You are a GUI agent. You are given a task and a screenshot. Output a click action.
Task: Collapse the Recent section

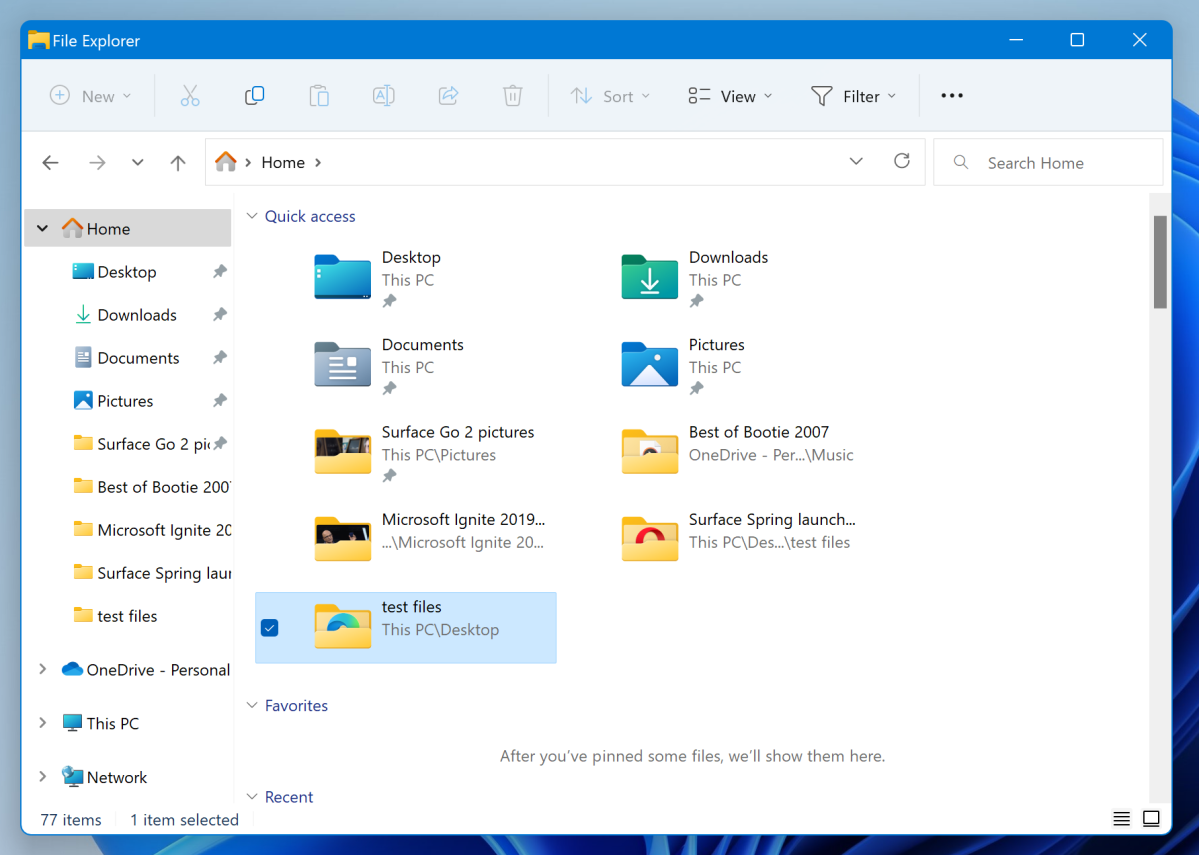pyautogui.click(x=252, y=797)
